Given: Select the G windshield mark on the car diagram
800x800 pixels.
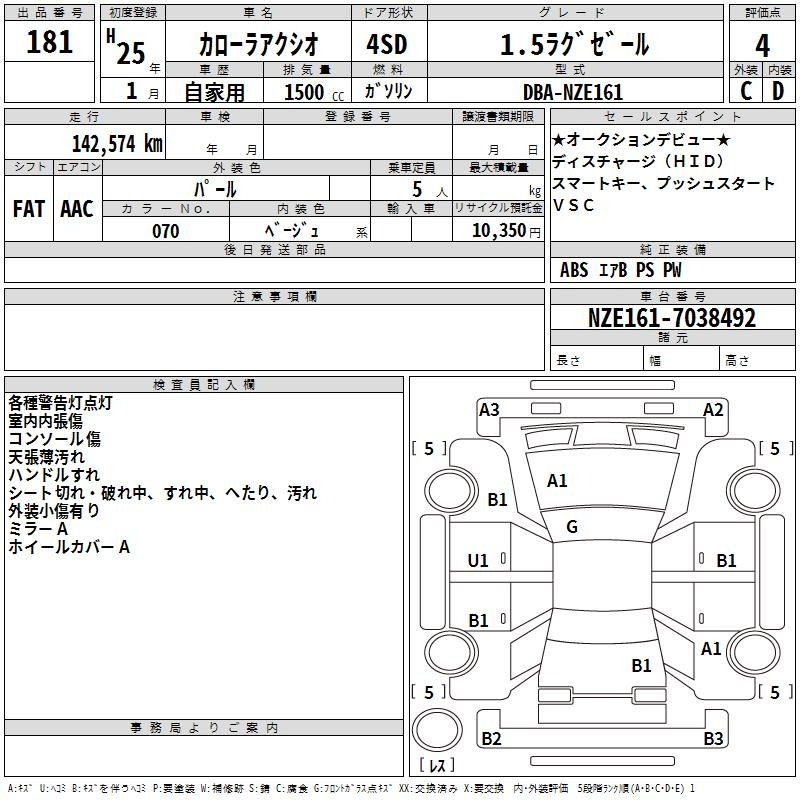Looking at the screenshot, I should pyautogui.click(x=571, y=527).
